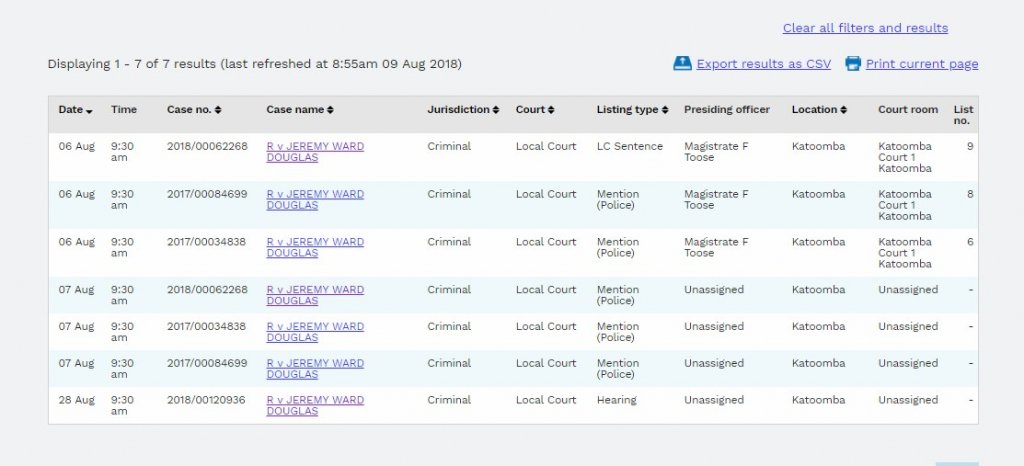The image size is (1024, 466).
Task: Click the Export CSV download icon
Action: pos(682,64)
